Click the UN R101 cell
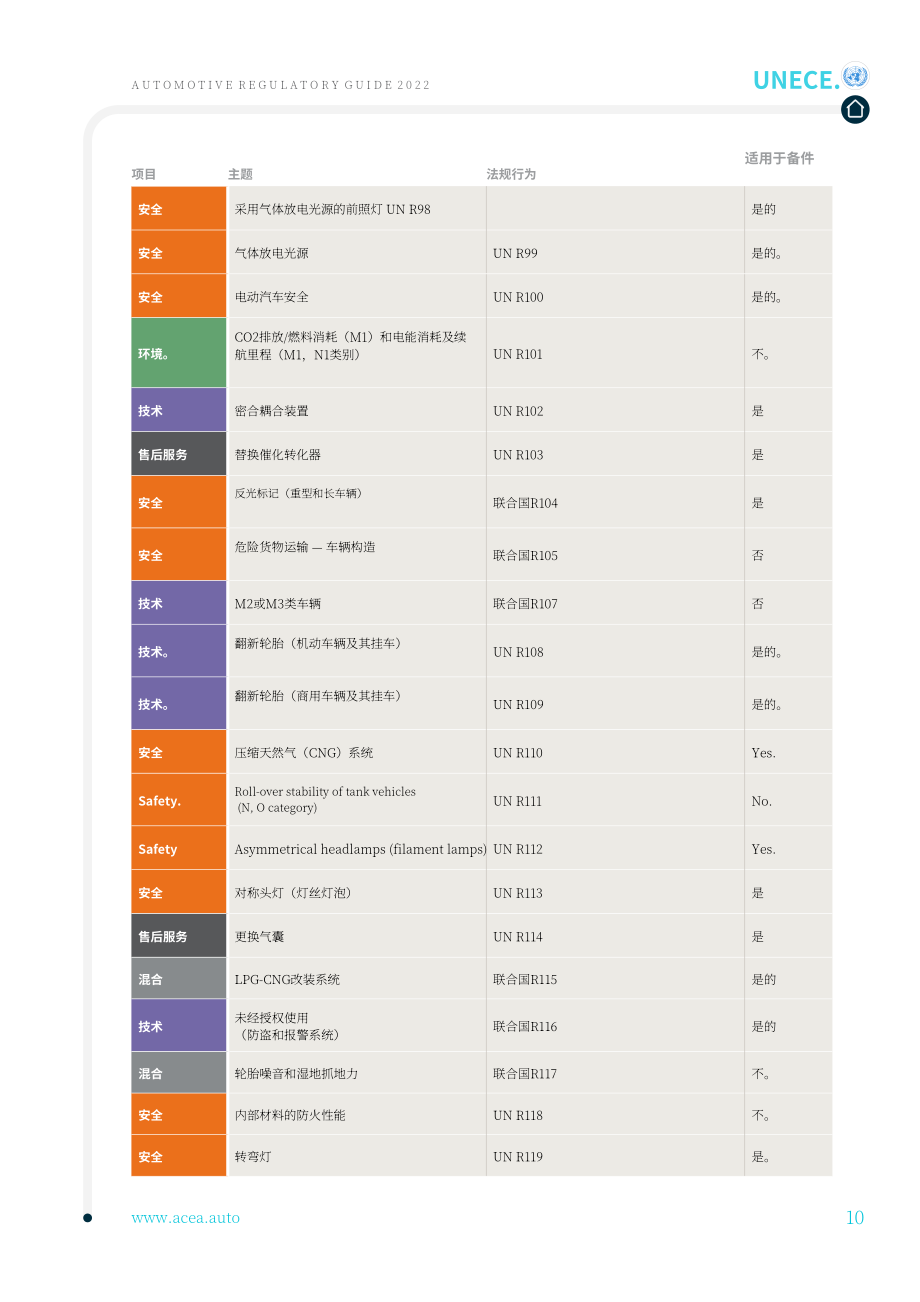The height and width of the screenshot is (1302, 920). (615, 353)
